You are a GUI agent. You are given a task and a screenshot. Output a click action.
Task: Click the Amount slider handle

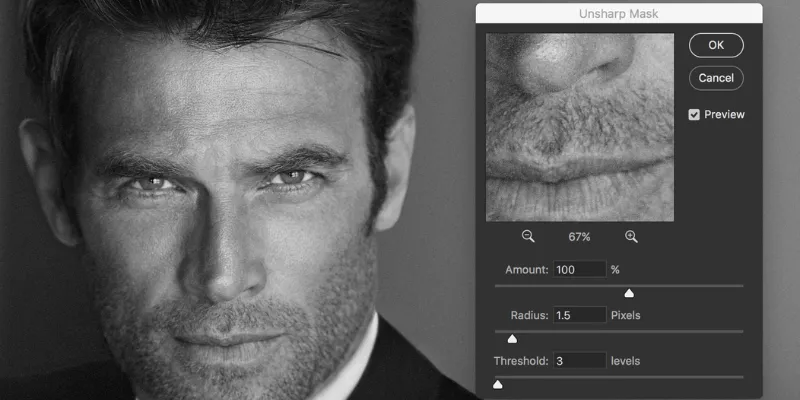[x=629, y=293]
